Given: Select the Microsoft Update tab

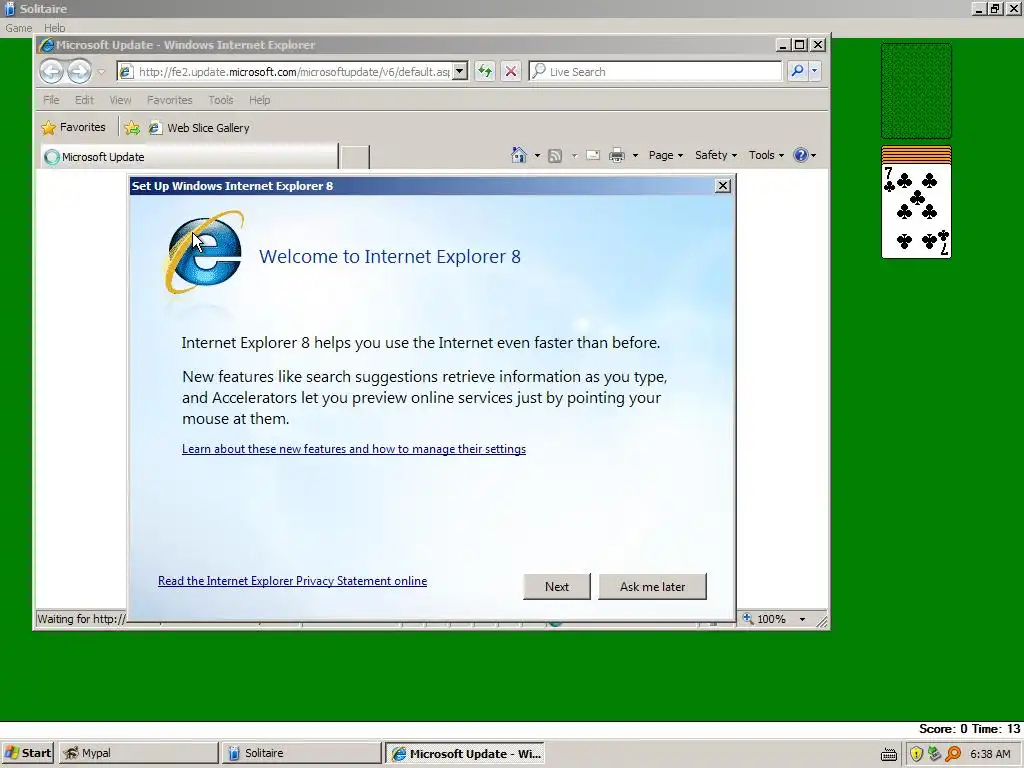Looking at the screenshot, I should click(189, 157).
